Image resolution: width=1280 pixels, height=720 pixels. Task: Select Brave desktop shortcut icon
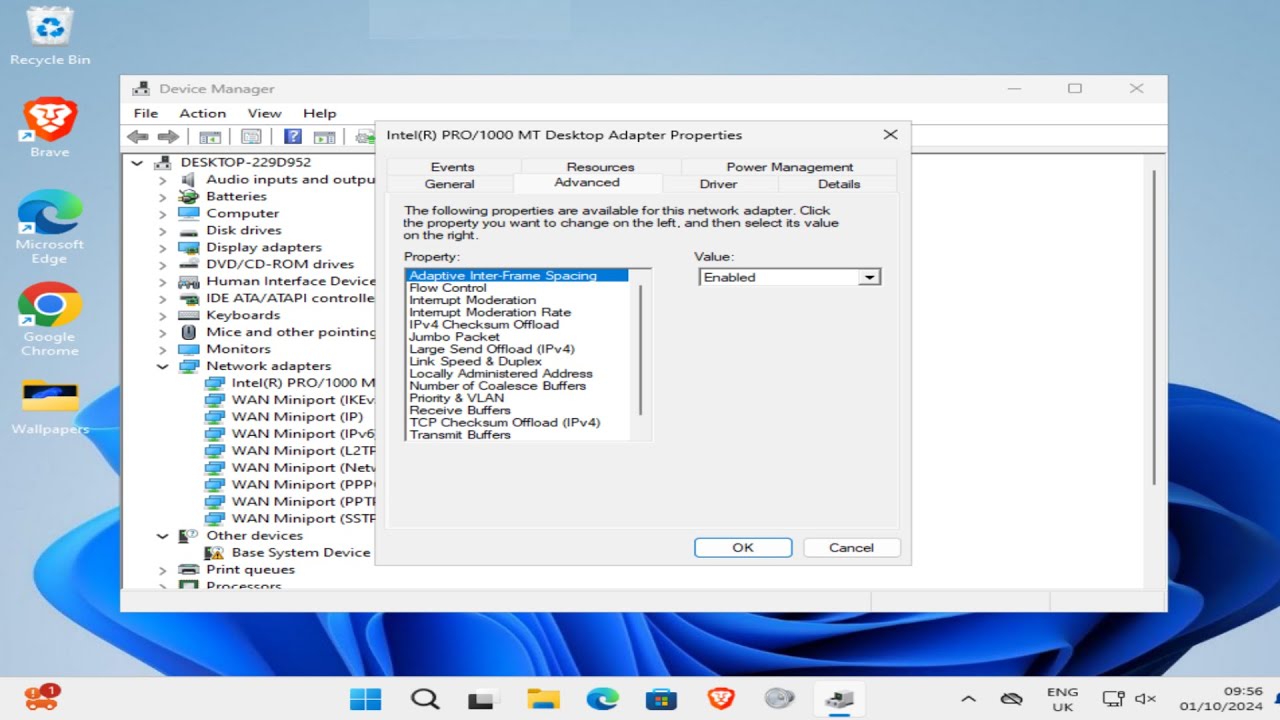50,128
